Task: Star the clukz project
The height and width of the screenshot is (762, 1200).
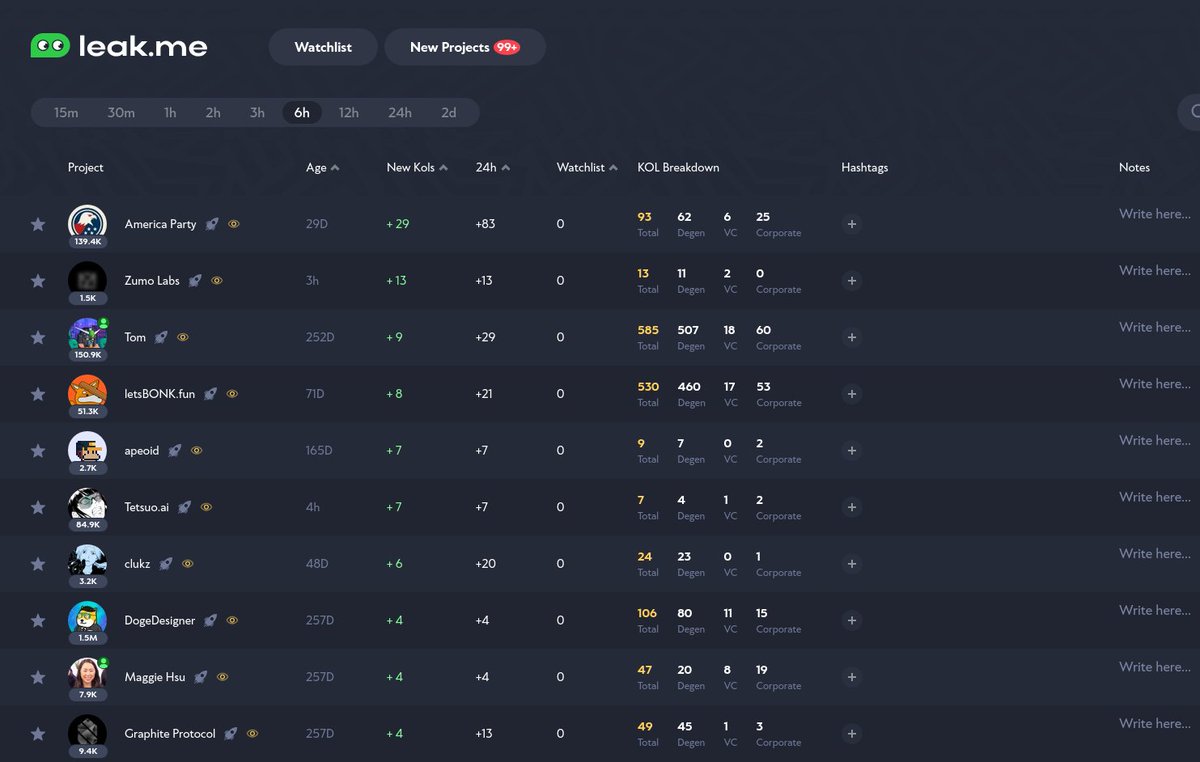Action: click(x=38, y=564)
